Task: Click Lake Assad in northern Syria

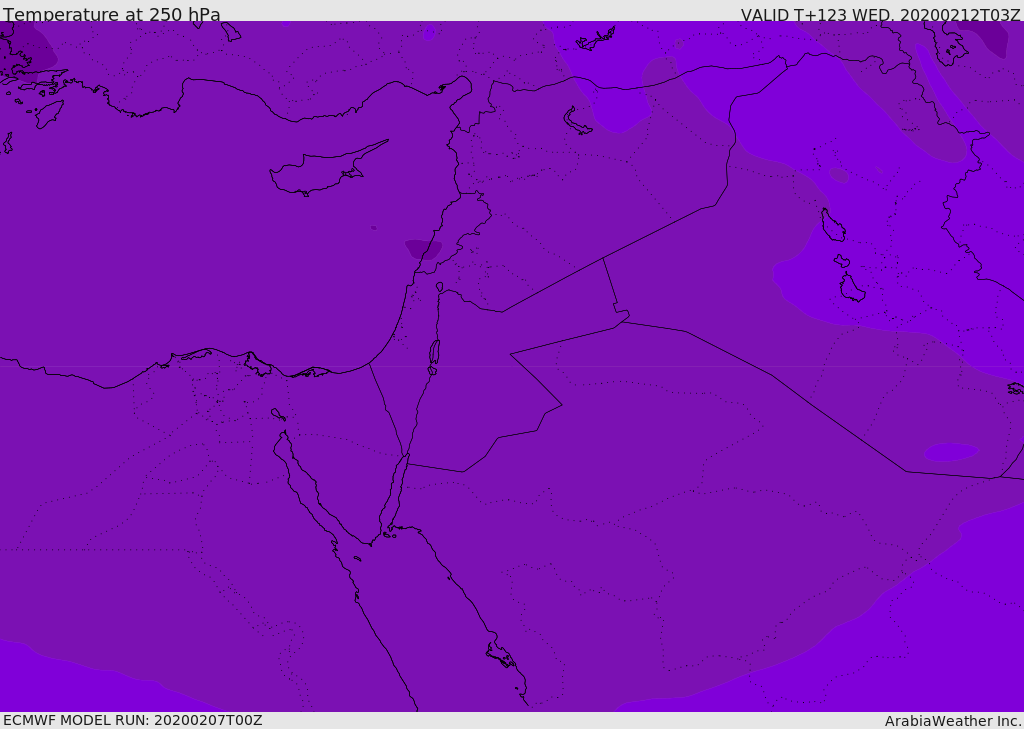Action: (578, 121)
